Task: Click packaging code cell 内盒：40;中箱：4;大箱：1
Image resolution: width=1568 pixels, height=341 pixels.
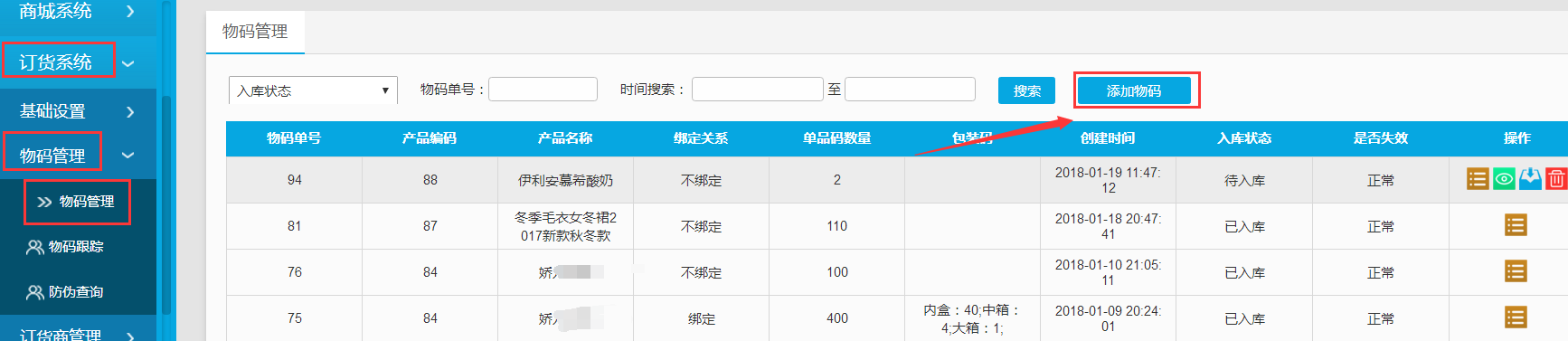Action: click(972, 318)
